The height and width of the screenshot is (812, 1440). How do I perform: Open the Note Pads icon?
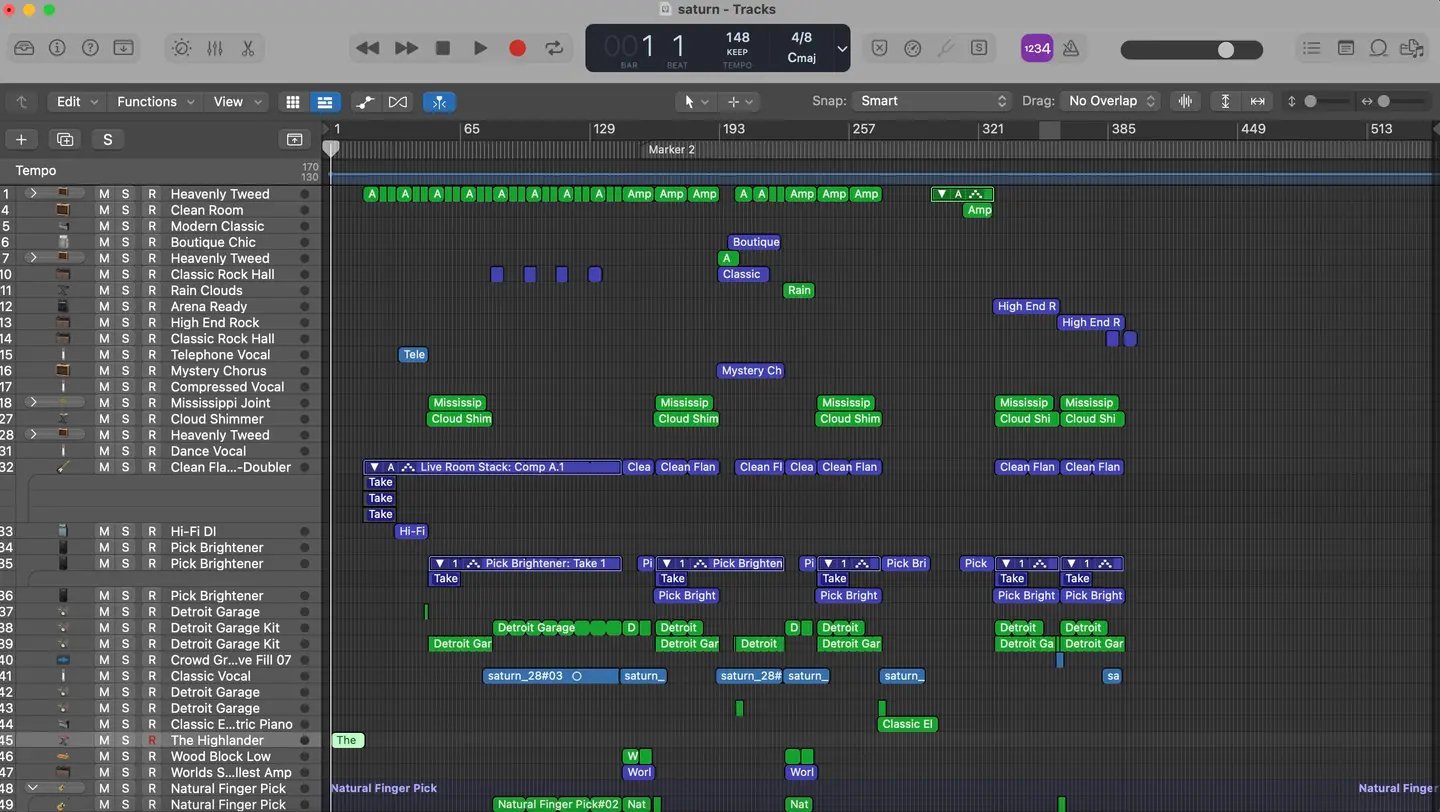tap(1346, 48)
